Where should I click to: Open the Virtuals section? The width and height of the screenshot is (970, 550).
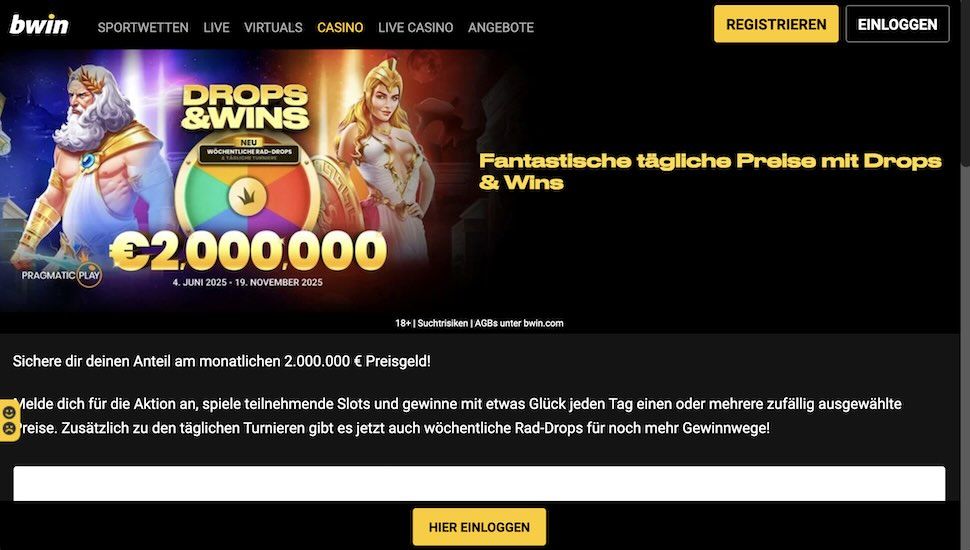pyautogui.click(x=273, y=27)
